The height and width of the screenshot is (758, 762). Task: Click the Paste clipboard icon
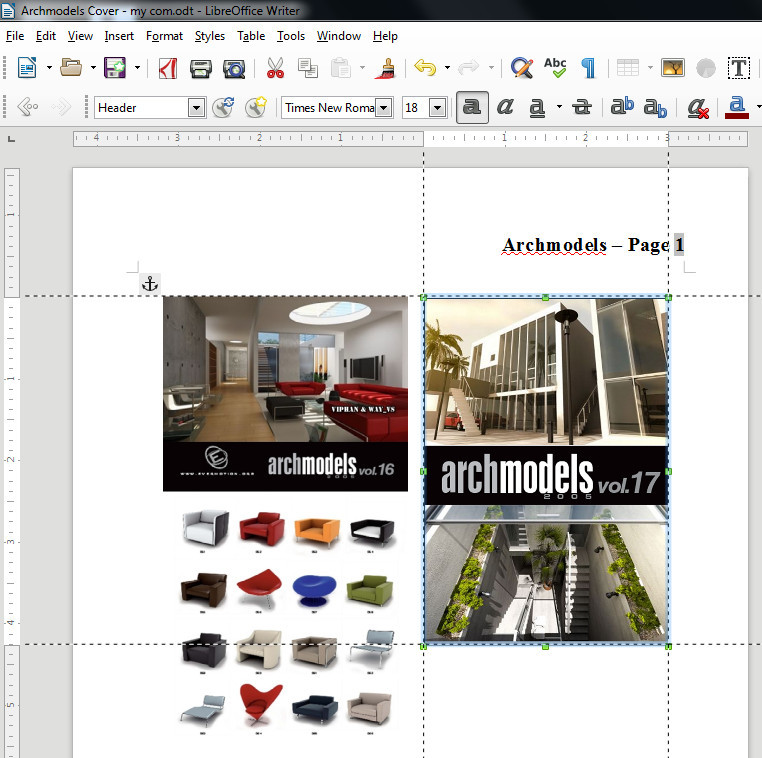point(341,68)
